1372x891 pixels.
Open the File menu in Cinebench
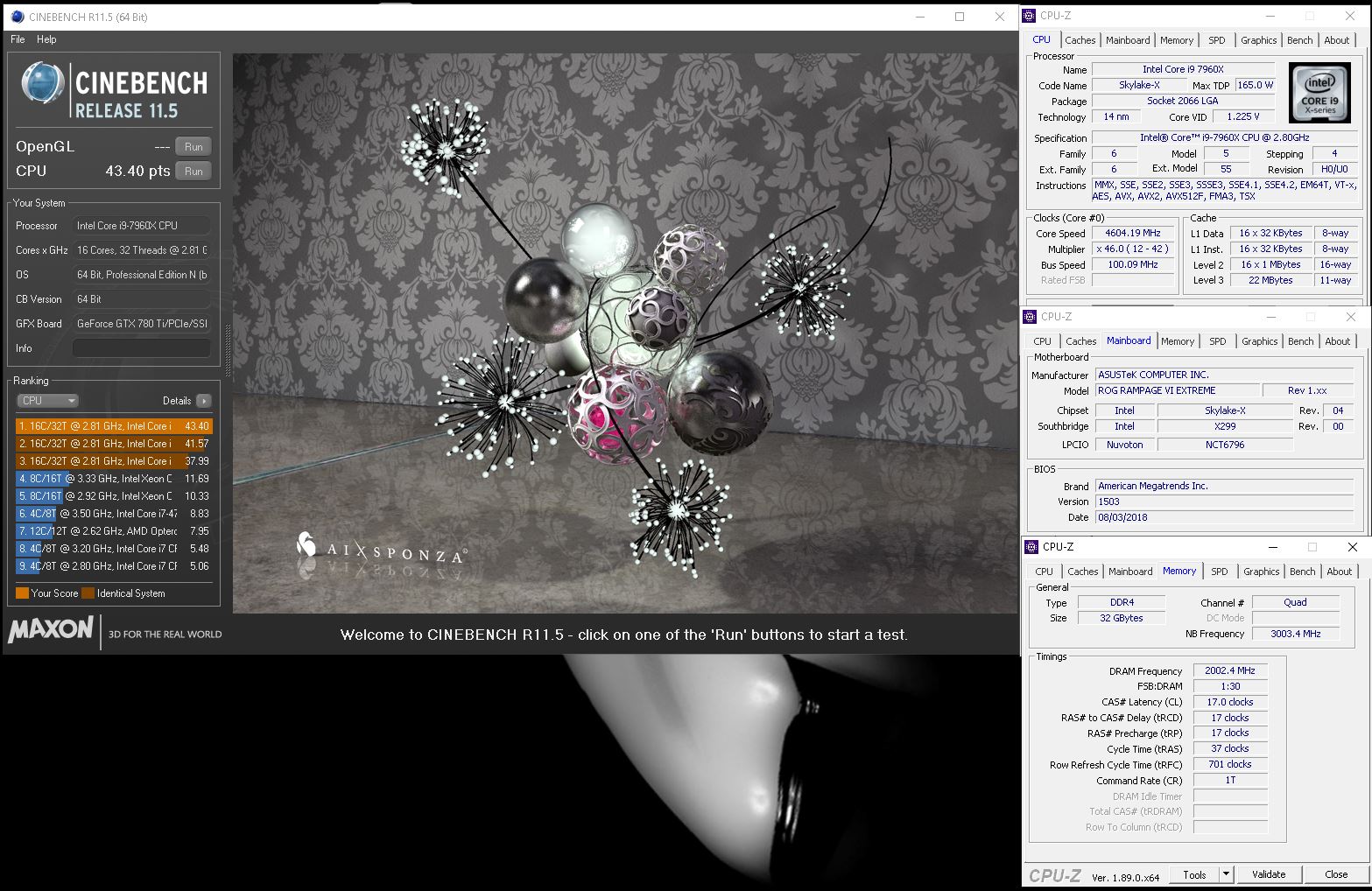click(18, 39)
